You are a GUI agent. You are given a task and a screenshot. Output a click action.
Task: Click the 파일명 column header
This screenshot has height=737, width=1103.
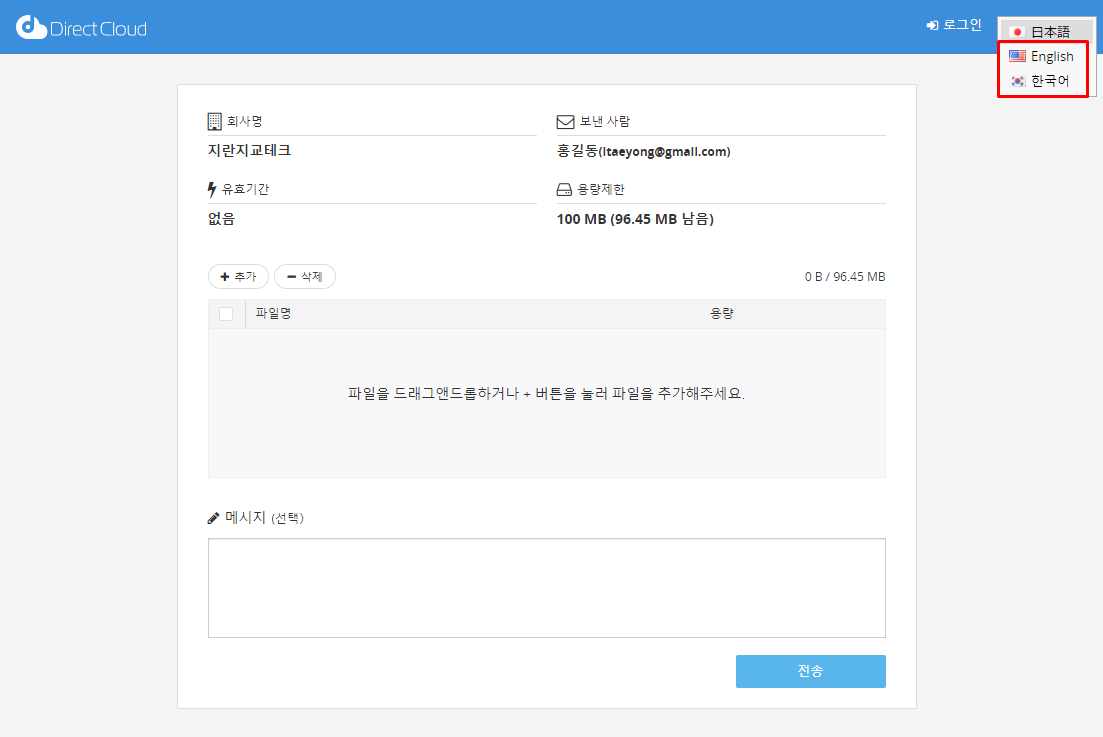(273, 314)
